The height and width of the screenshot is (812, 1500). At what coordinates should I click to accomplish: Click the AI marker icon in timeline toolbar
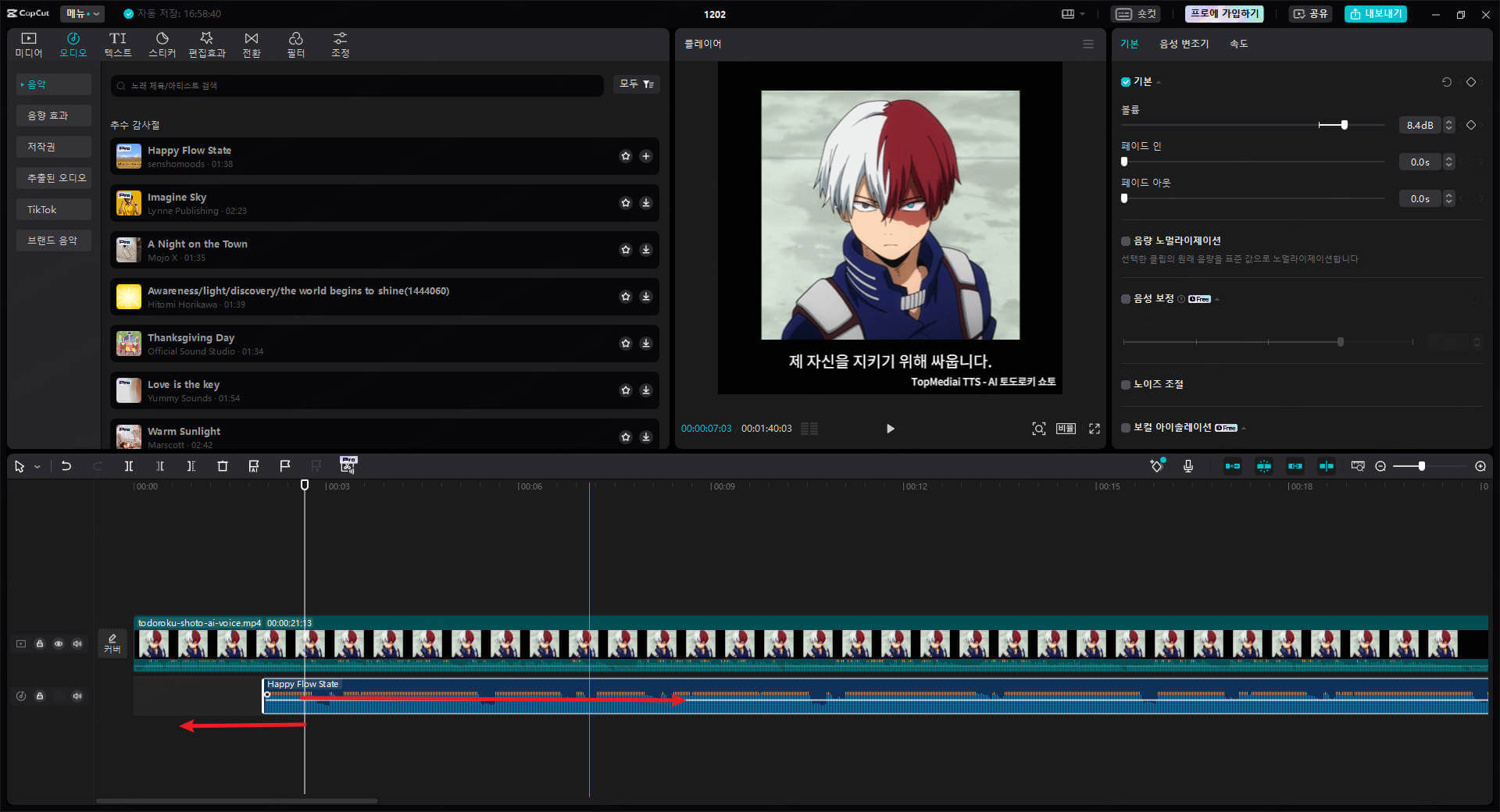coord(254,466)
